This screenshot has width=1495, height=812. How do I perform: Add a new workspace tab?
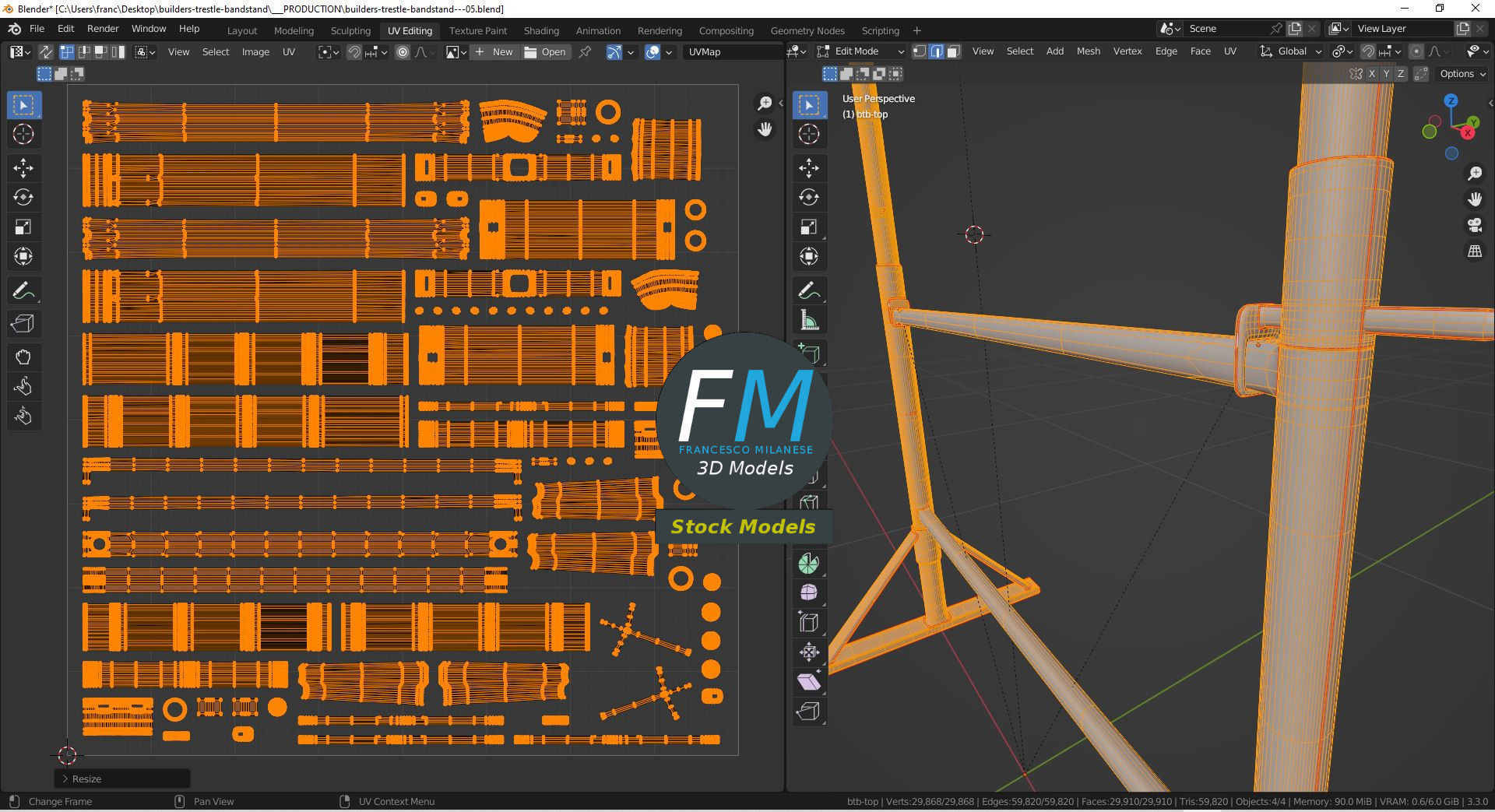(x=917, y=30)
